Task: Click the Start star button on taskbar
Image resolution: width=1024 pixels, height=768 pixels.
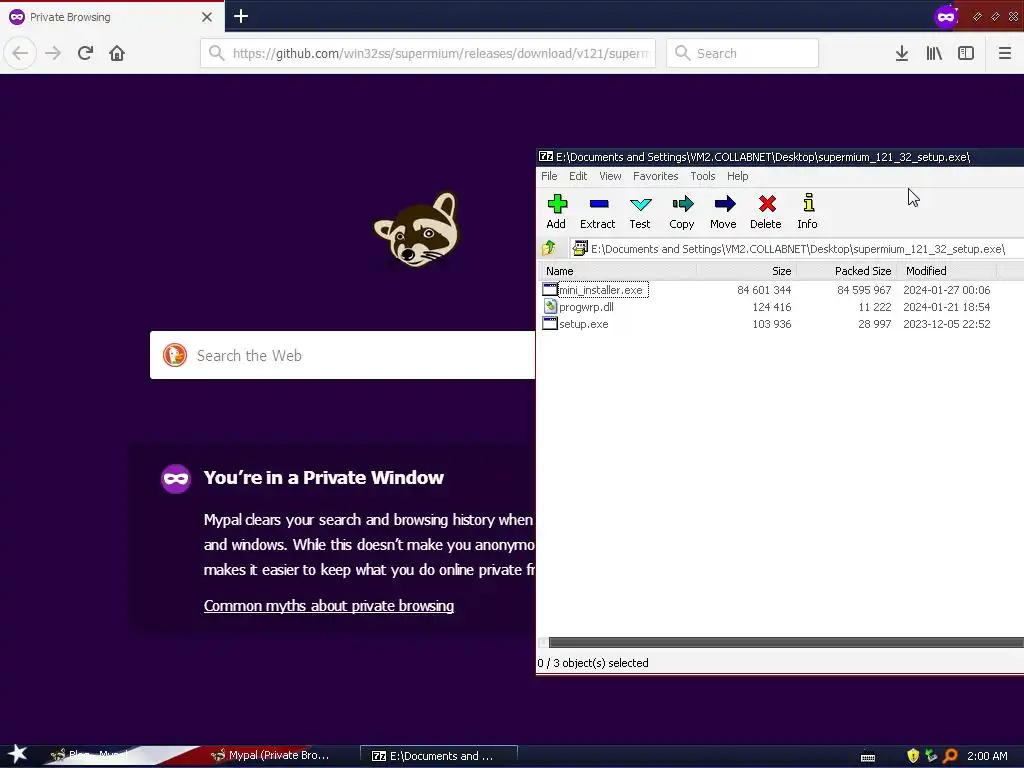Action: point(16,756)
